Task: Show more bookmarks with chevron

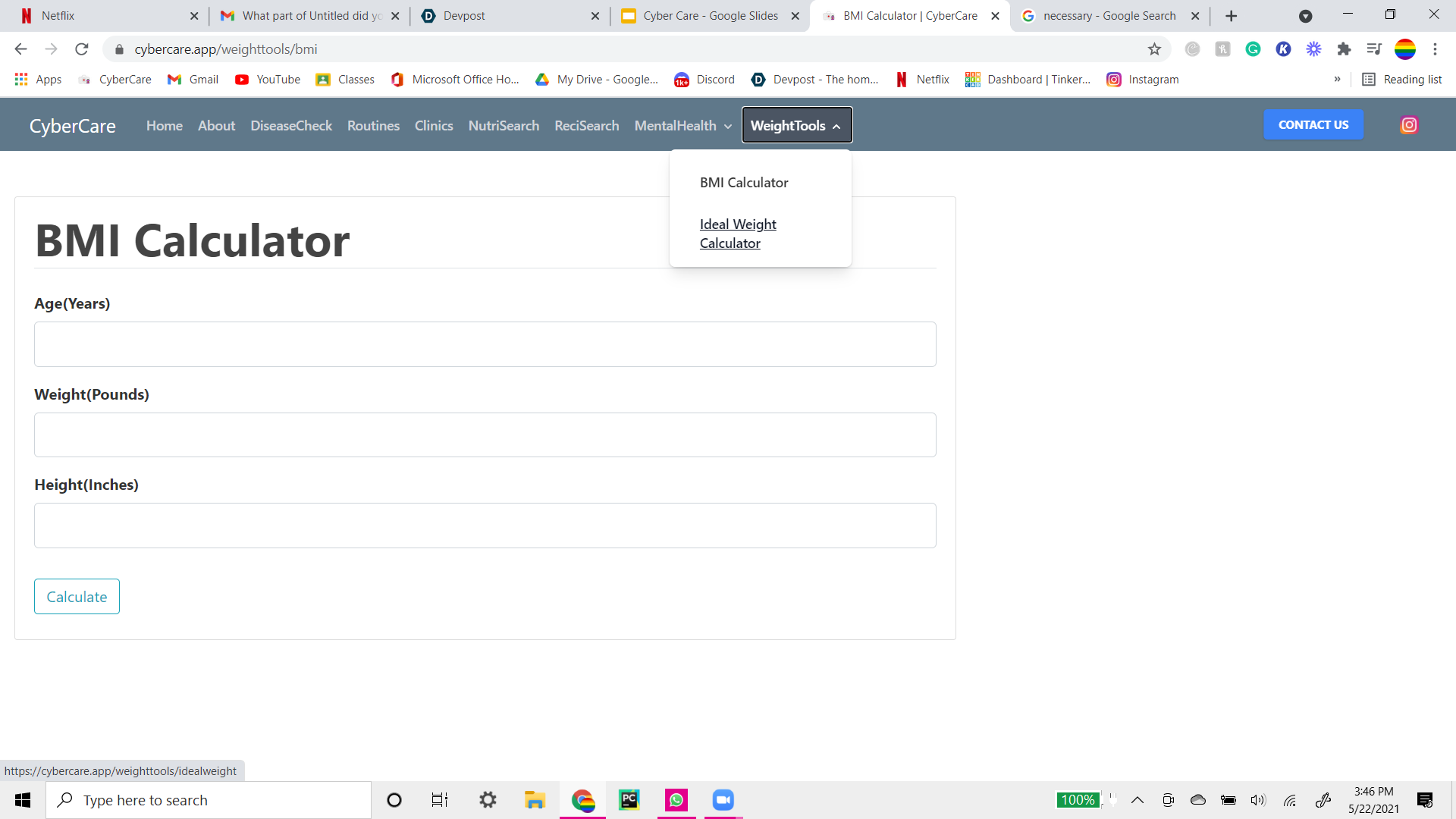Action: [1337, 80]
